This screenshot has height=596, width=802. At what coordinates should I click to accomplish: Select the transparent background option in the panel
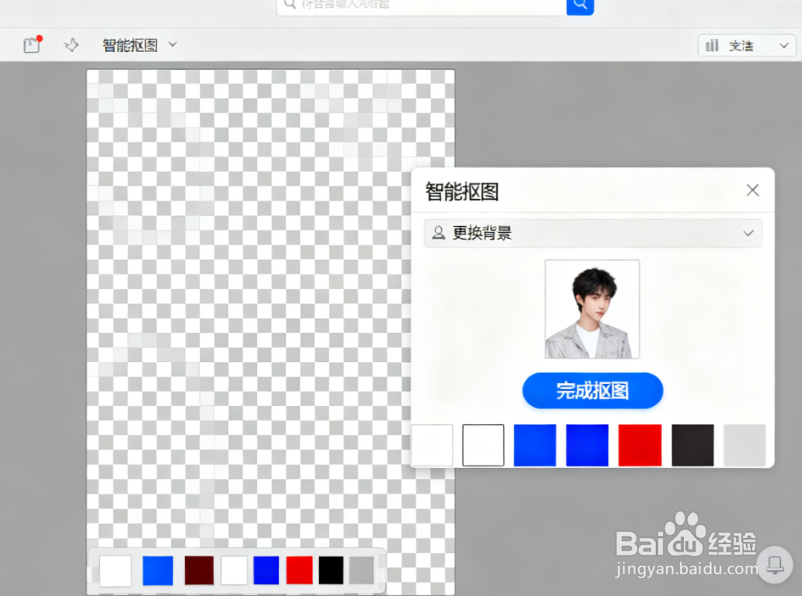coord(432,445)
